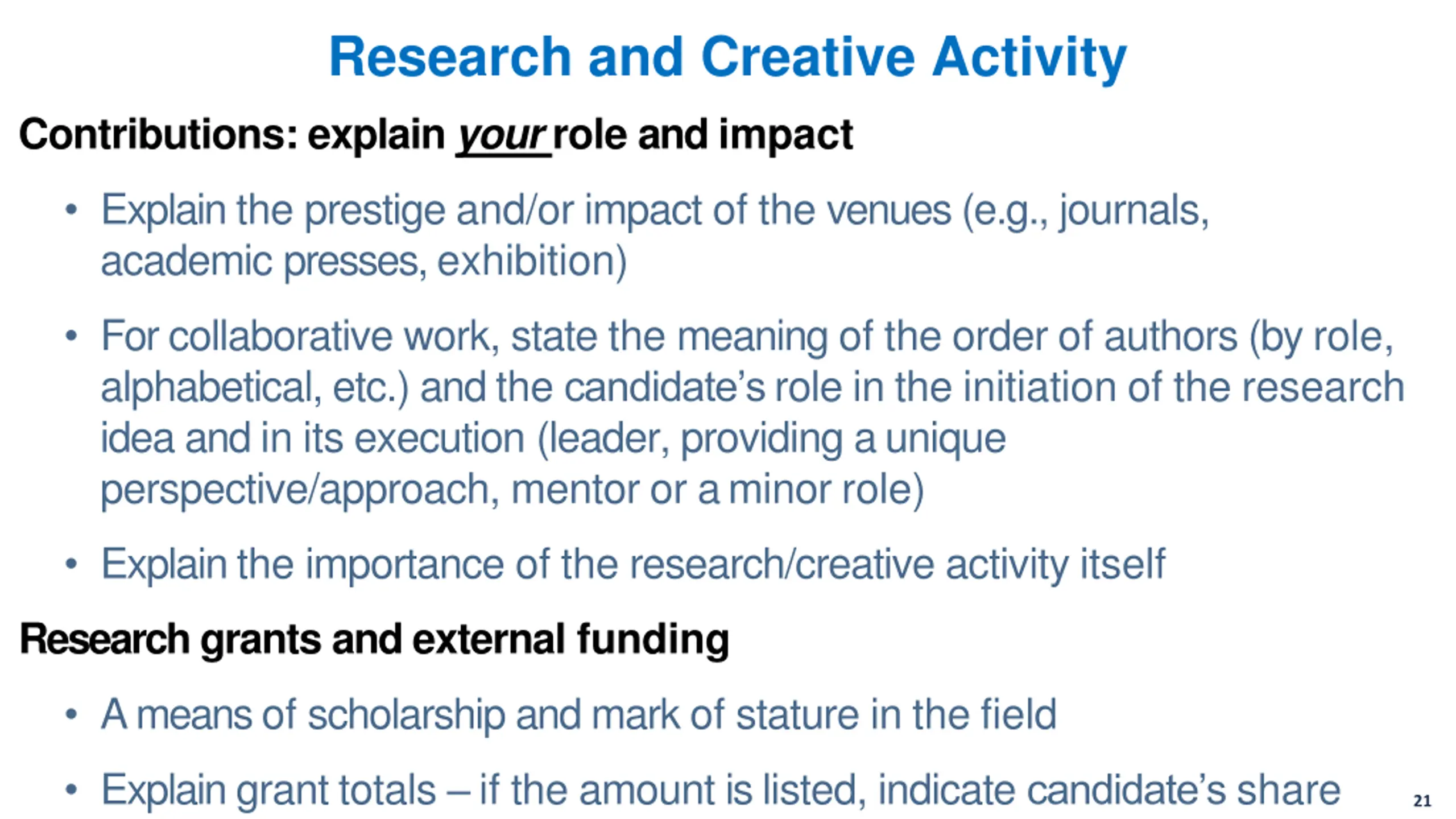Viewport: 1456px width, 819px height.
Task: Click the line idea and in its execution
Action: 553,439
